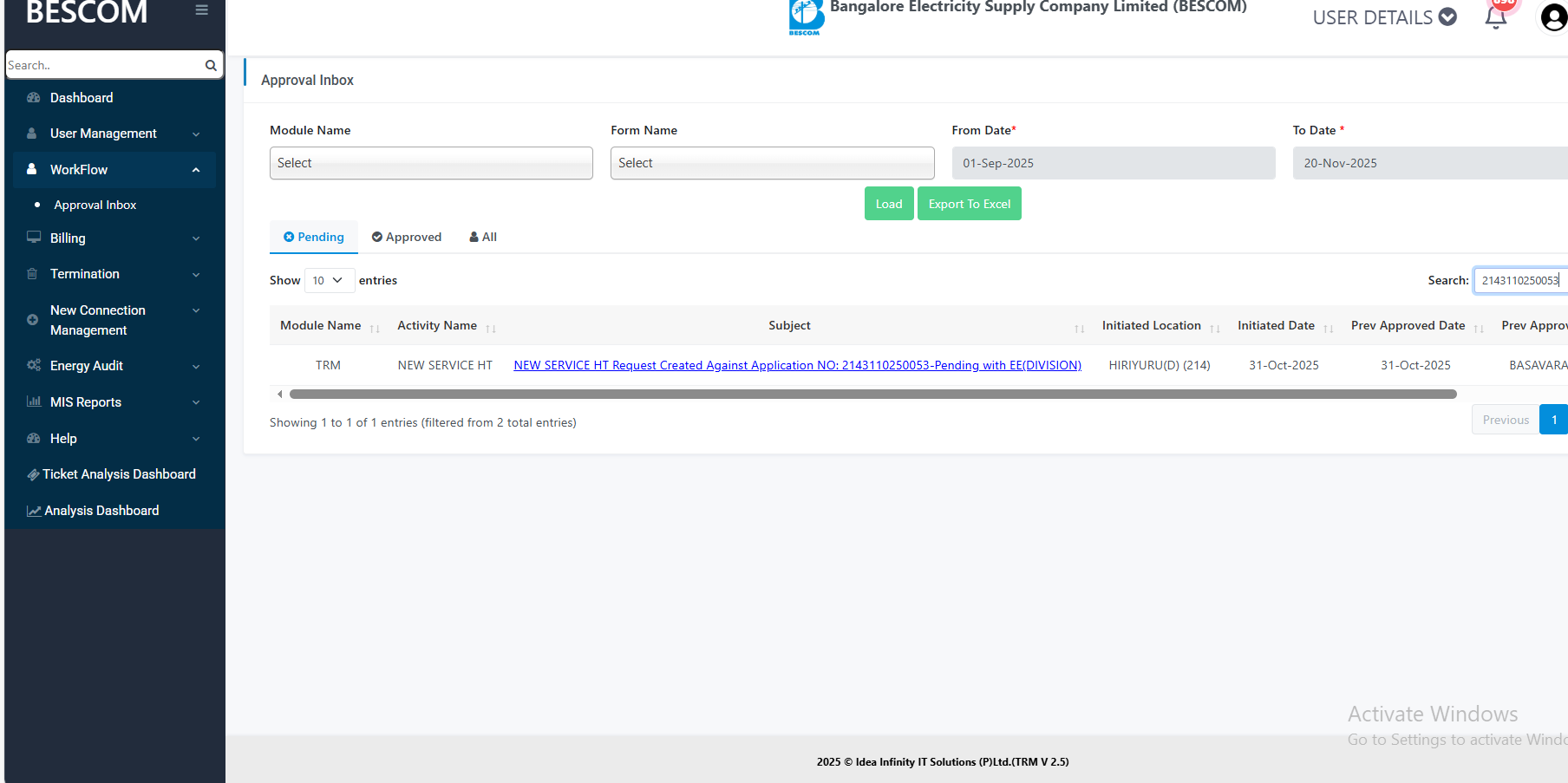Go to Dashboard in the sidebar

click(x=82, y=98)
